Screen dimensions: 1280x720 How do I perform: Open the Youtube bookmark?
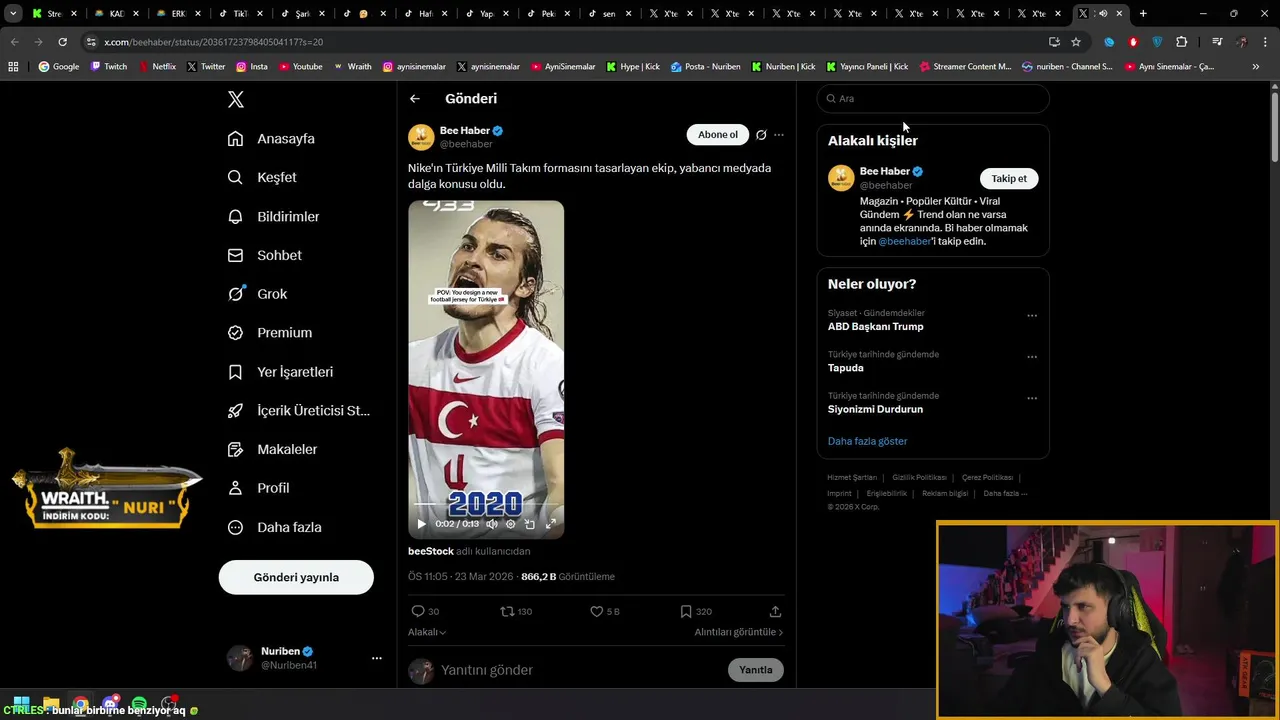(x=301, y=67)
